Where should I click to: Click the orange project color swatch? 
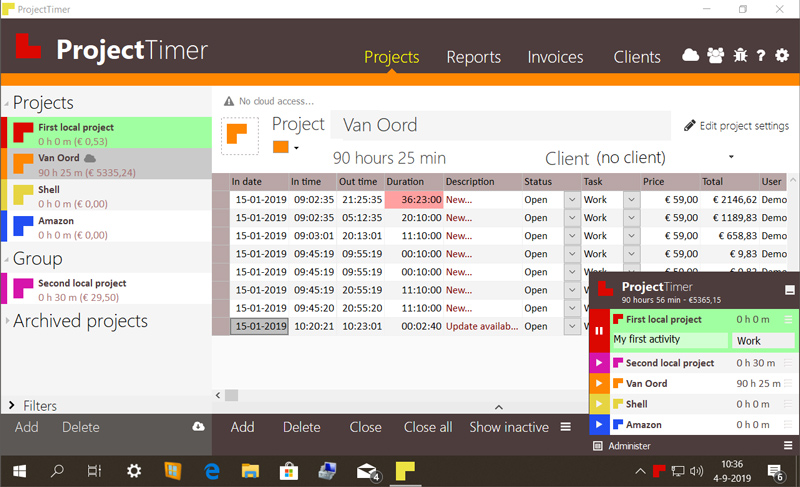(281, 147)
